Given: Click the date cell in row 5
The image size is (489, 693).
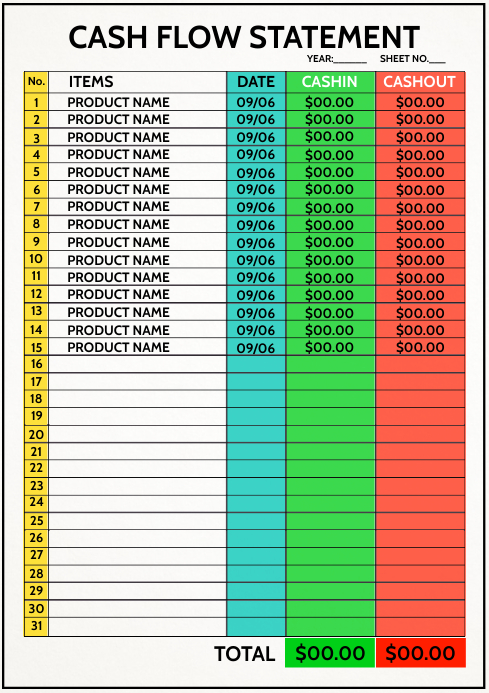Looking at the screenshot, I should [x=256, y=172].
